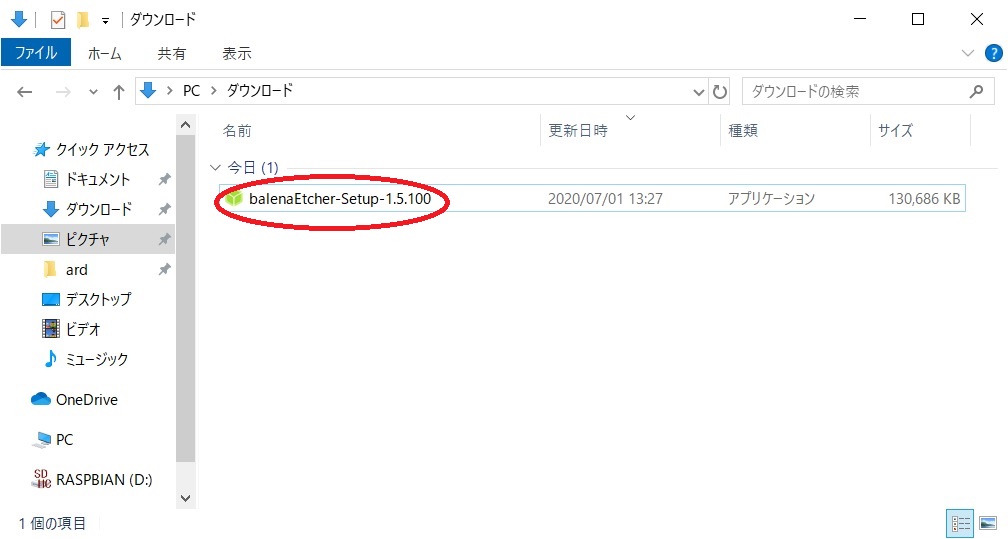
Task: Click the New Folder icon in the title bar
Action: tap(83, 19)
